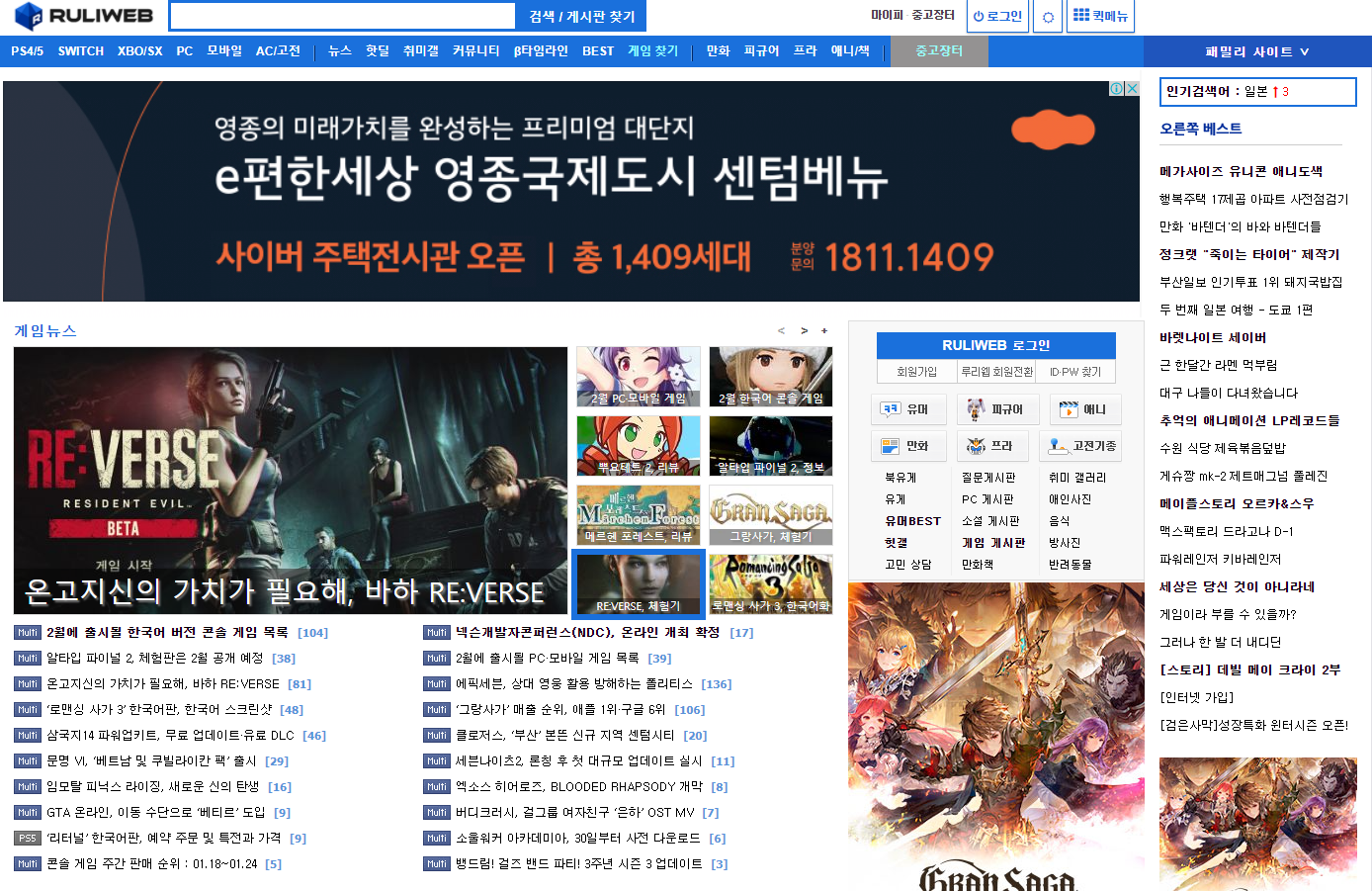The width and height of the screenshot is (1372, 891).
Task: Open the 유머 icon button
Action: coord(909,409)
